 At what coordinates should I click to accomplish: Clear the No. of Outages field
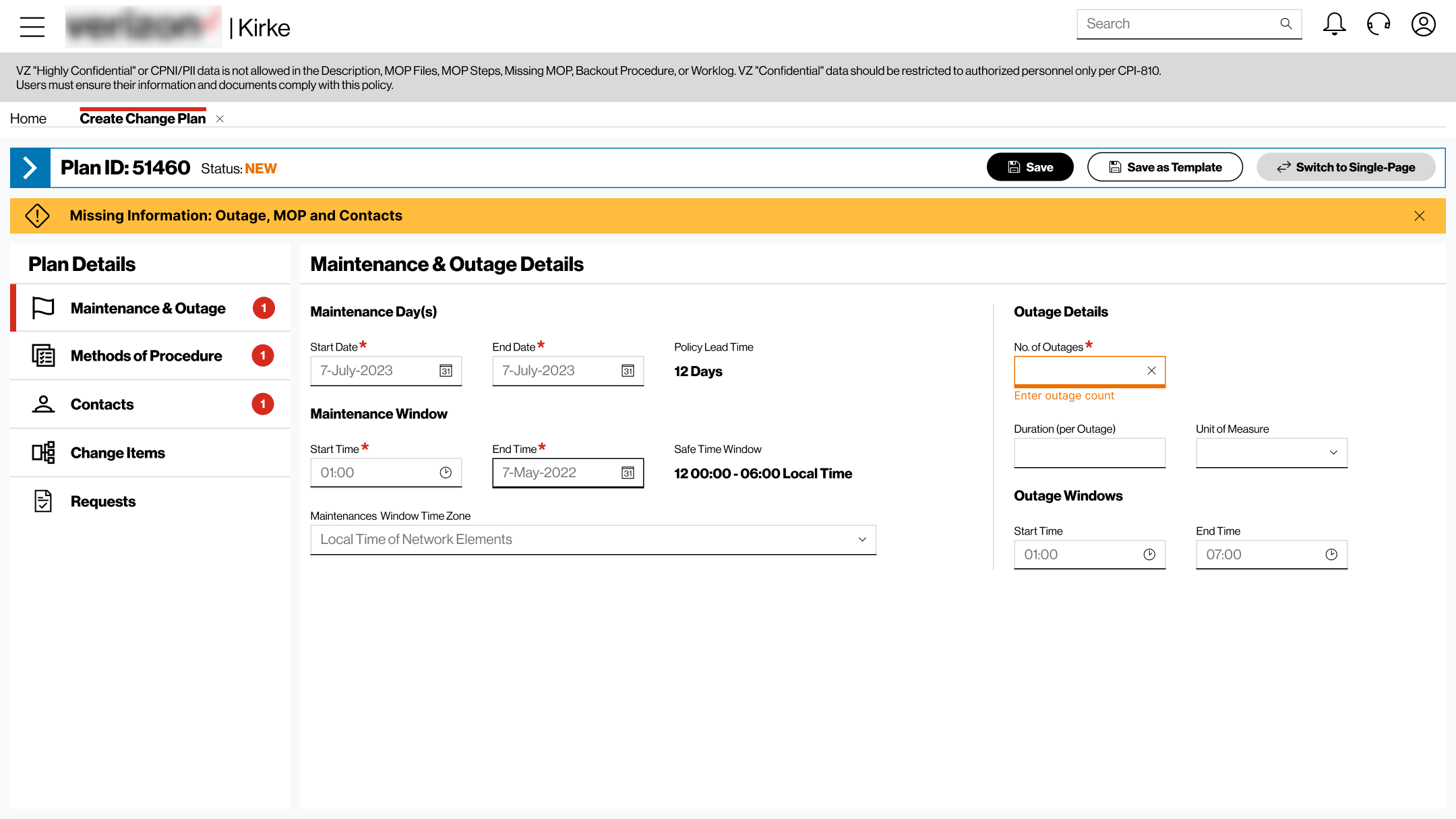pos(1151,370)
